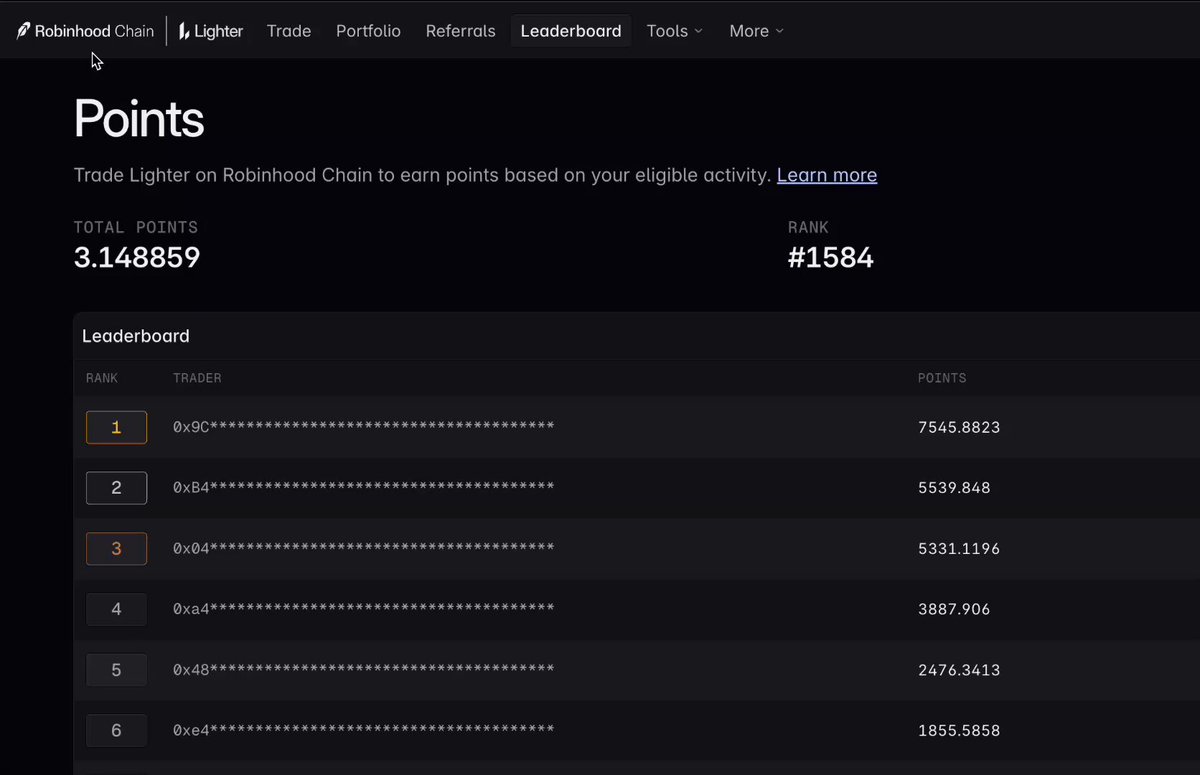Select trader address starting with 0xB4
The width and height of the screenshot is (1200, 775).
click(364, 488)
